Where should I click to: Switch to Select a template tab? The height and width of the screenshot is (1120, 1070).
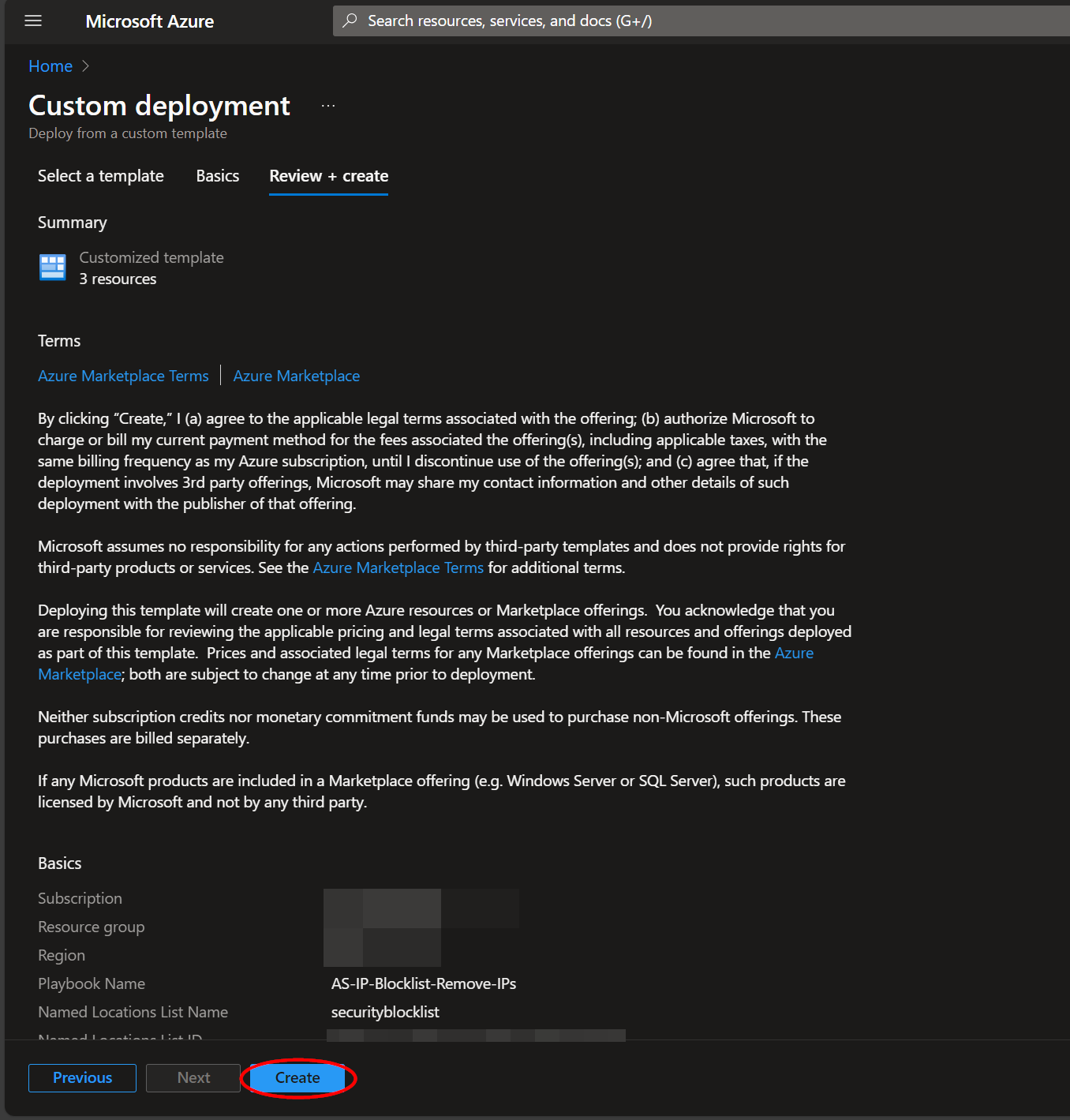101,176
